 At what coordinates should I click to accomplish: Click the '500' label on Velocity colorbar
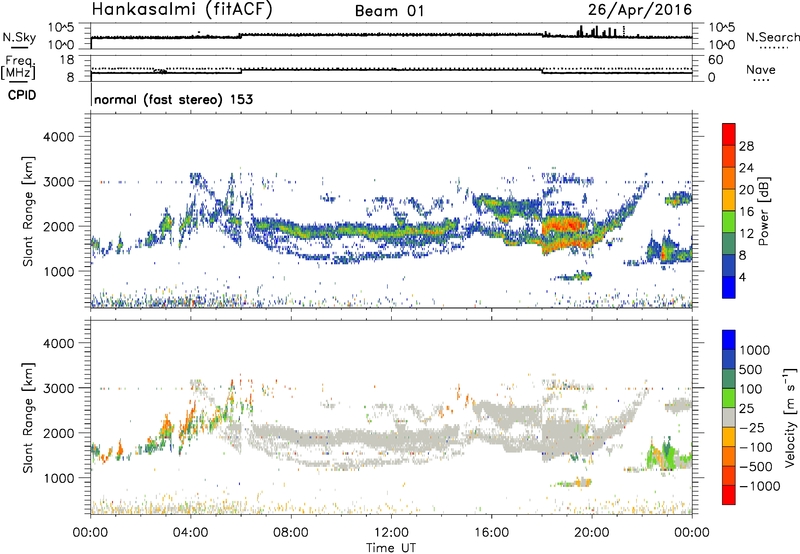click(x=751, y=370)
